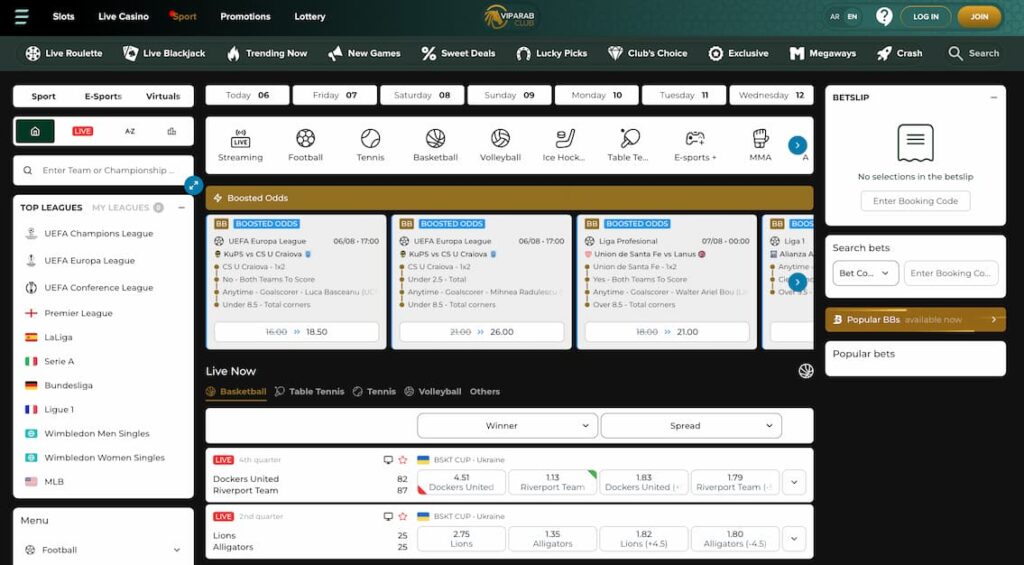Screen dimensions: 1024x565
Task: Next boosted odds card arrow
Action: [797, 282]
